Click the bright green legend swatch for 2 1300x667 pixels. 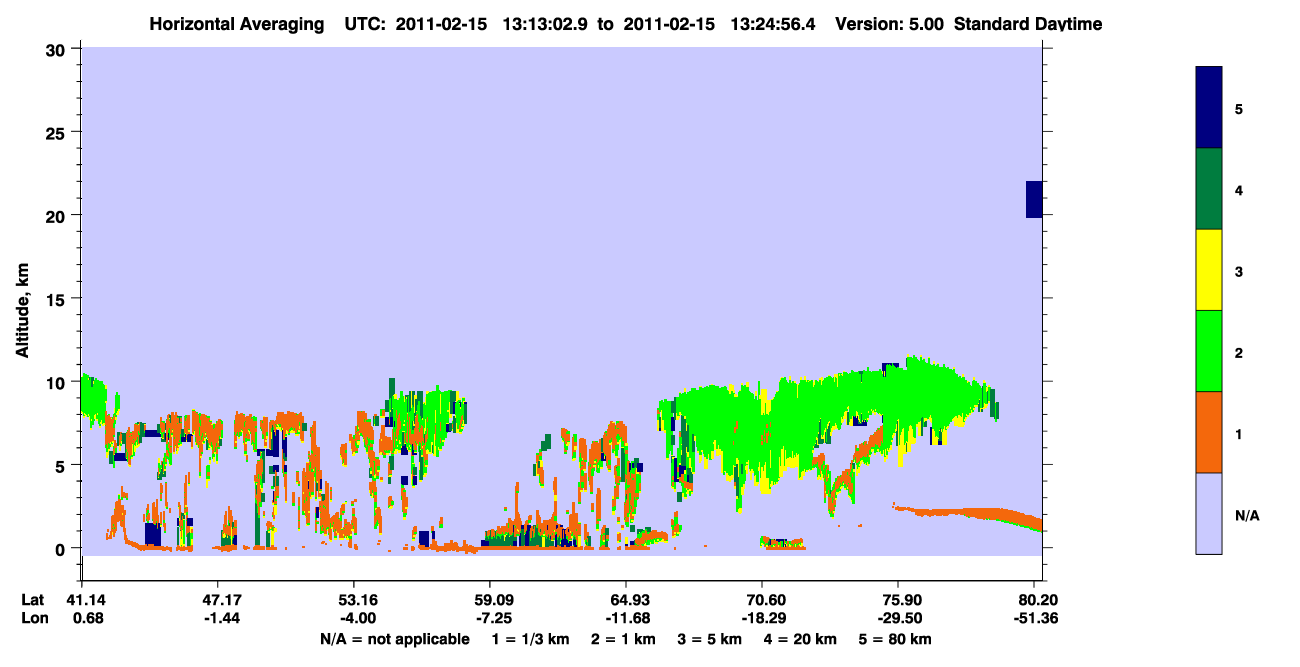[1209, 351]
